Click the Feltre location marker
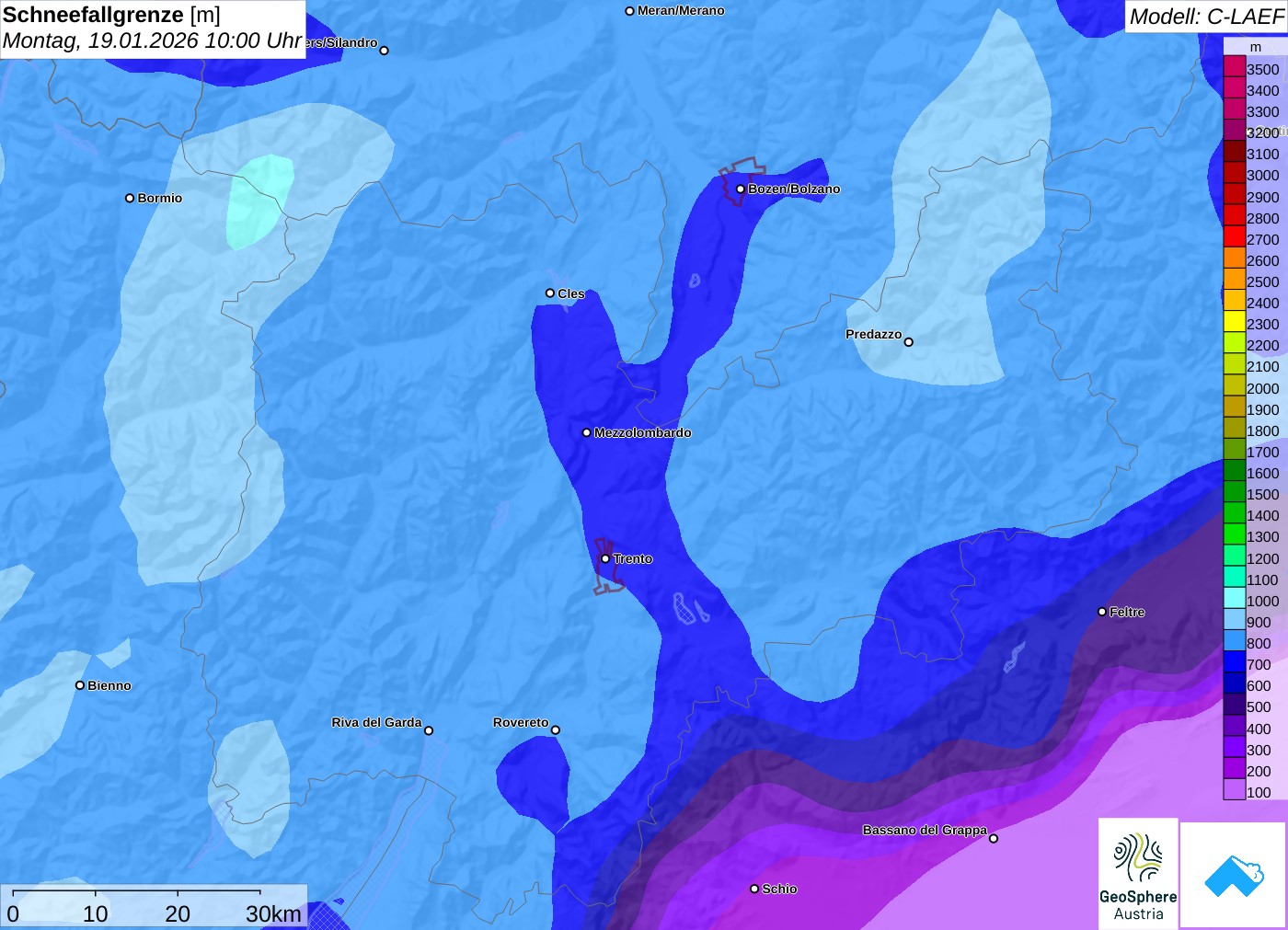 pos(1102,612)
